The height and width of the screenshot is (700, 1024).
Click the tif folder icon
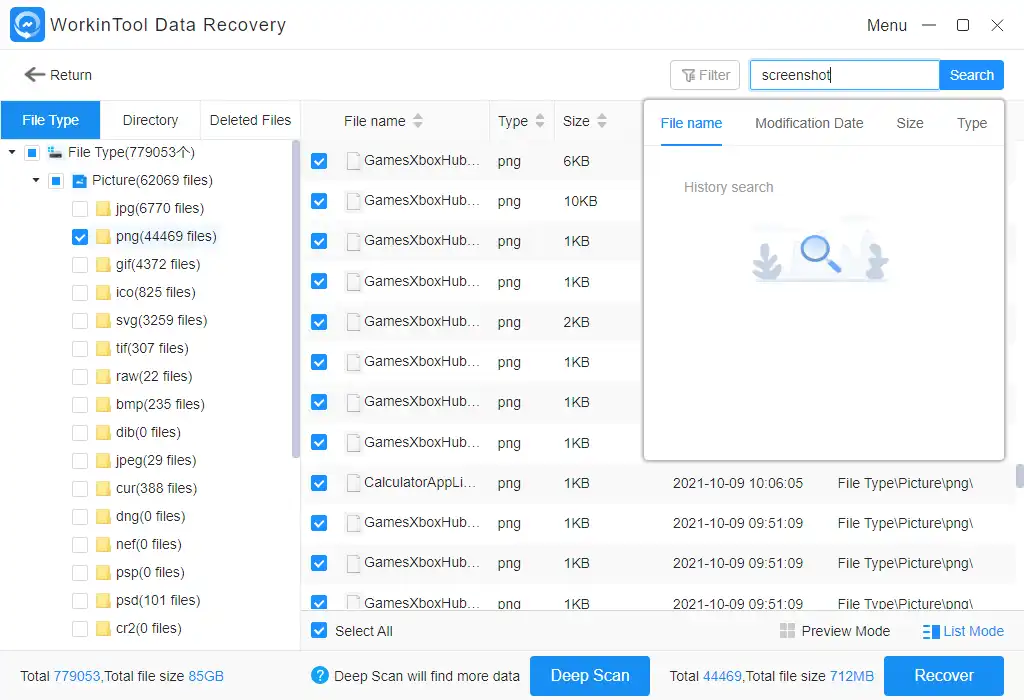(103, 349)
